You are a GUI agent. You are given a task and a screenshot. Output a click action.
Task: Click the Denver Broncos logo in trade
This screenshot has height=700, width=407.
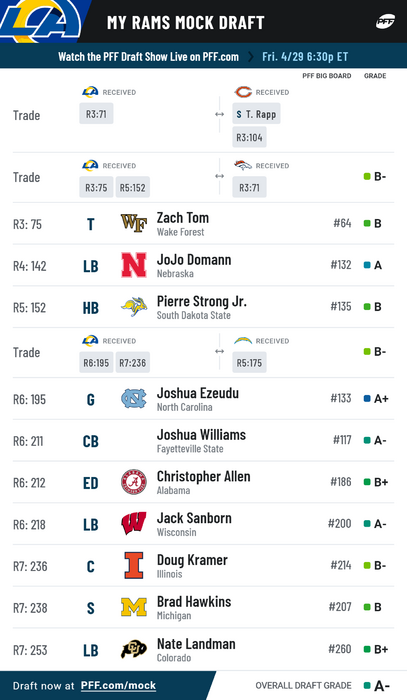point(243,165)
